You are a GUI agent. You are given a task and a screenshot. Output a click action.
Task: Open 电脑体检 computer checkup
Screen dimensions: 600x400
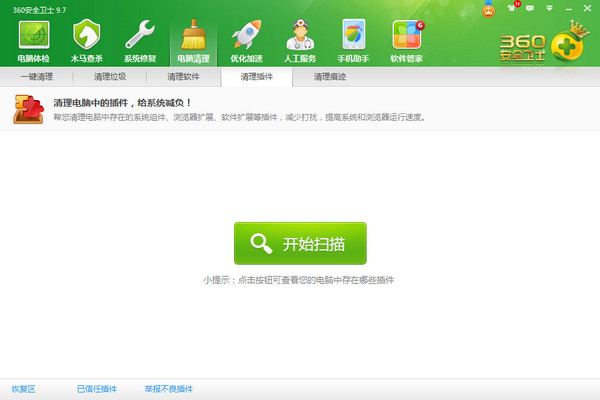tap(34, 41)
